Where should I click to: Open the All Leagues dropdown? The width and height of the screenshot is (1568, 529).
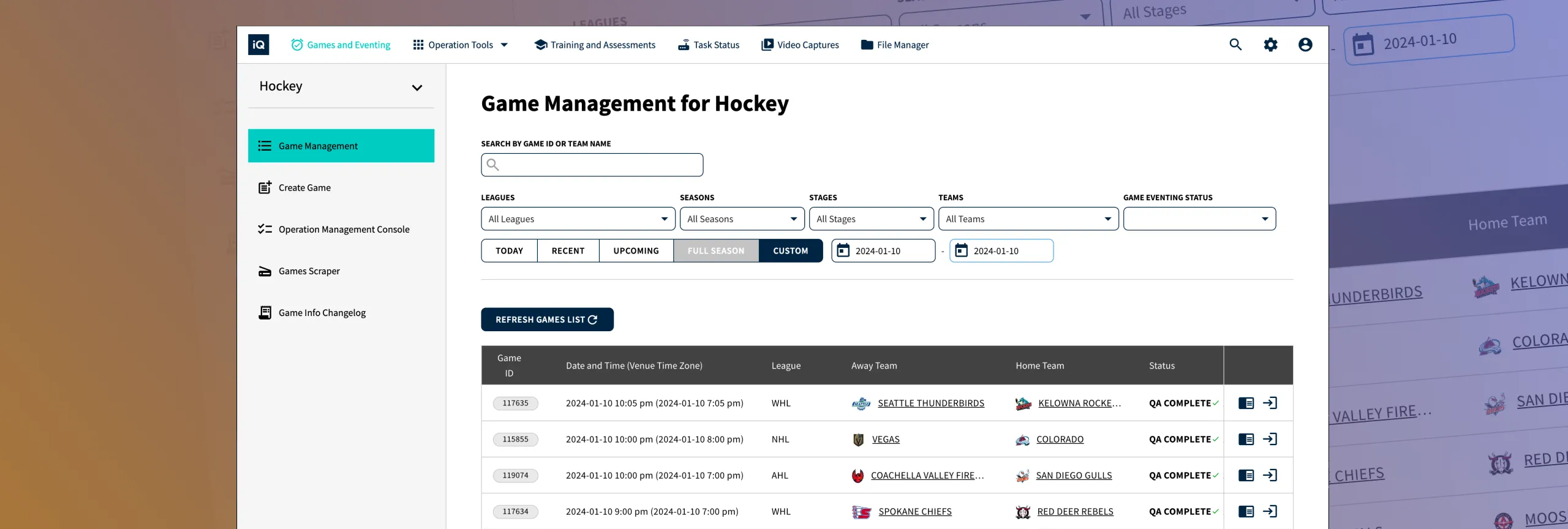(x=578, y=219)
